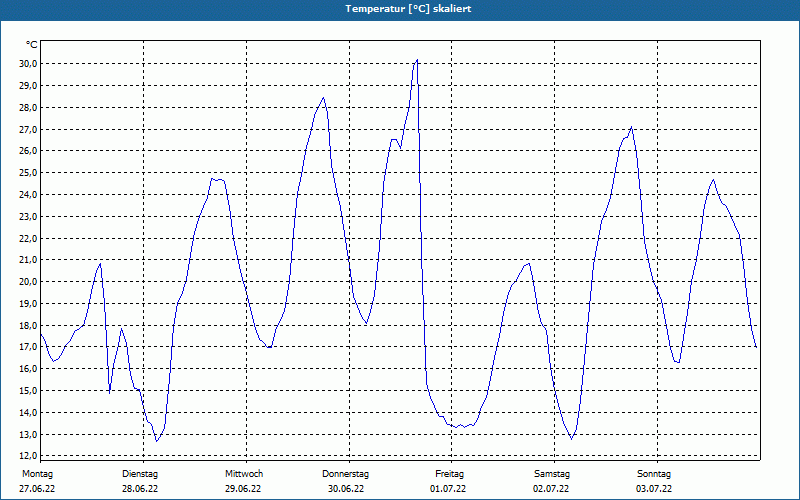Click the Dienstag day label
The image size is (800, 500).
coord(140,474)
